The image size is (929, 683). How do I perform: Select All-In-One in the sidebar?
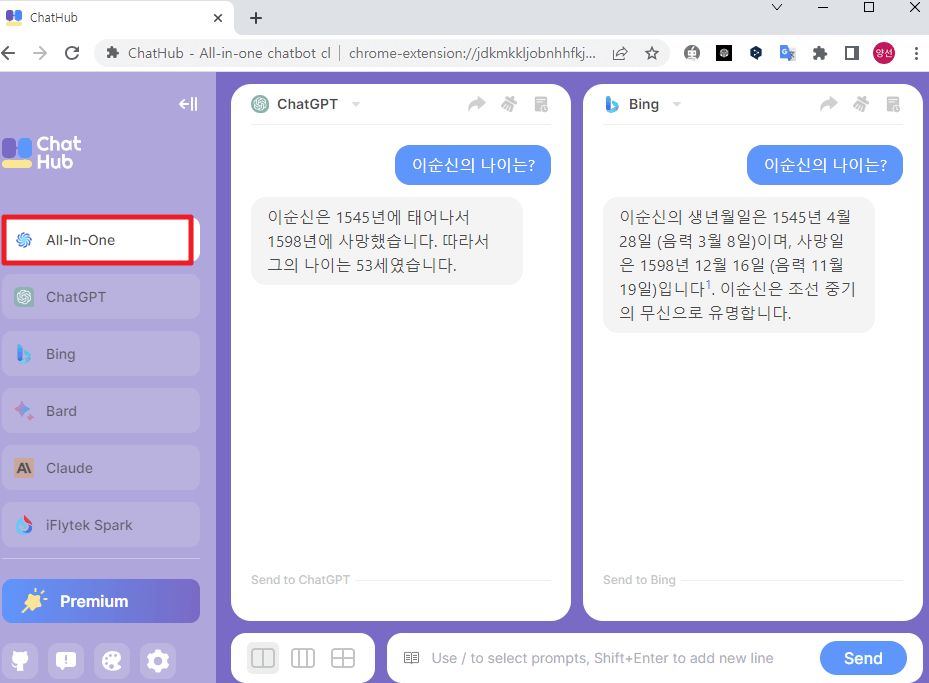pos(101,240)
